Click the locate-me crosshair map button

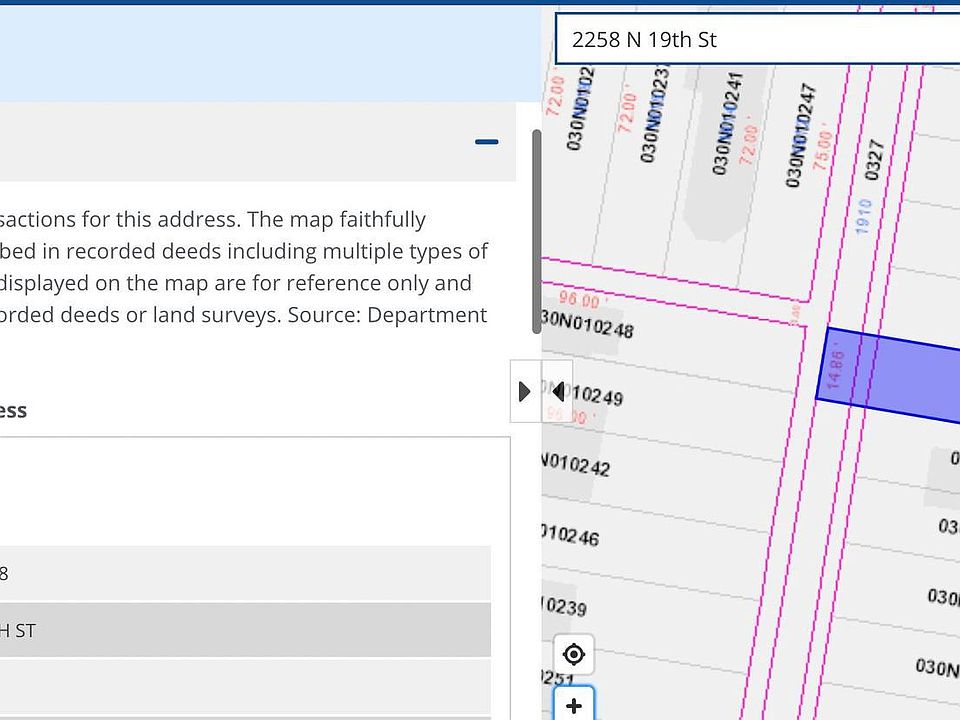pos(574,654)
